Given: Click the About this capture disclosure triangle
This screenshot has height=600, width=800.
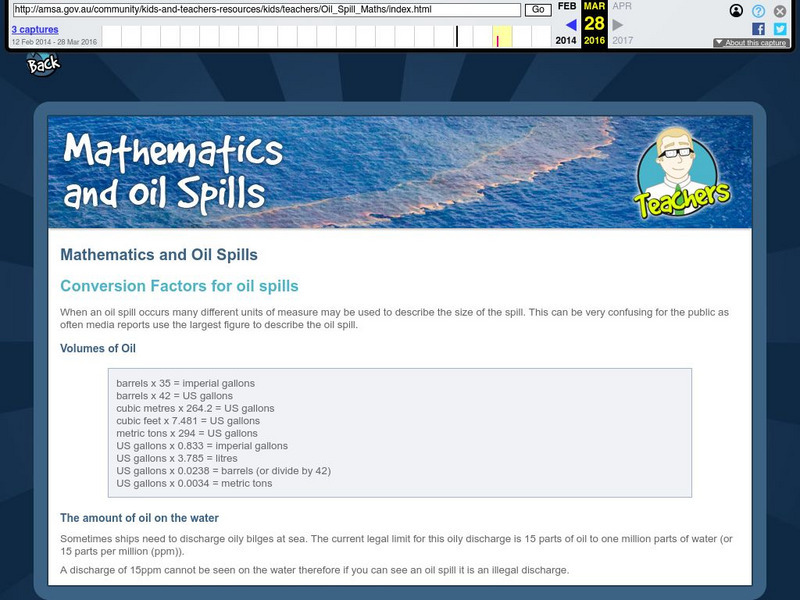Looking at the screenshot, I should tap(719, 42).
